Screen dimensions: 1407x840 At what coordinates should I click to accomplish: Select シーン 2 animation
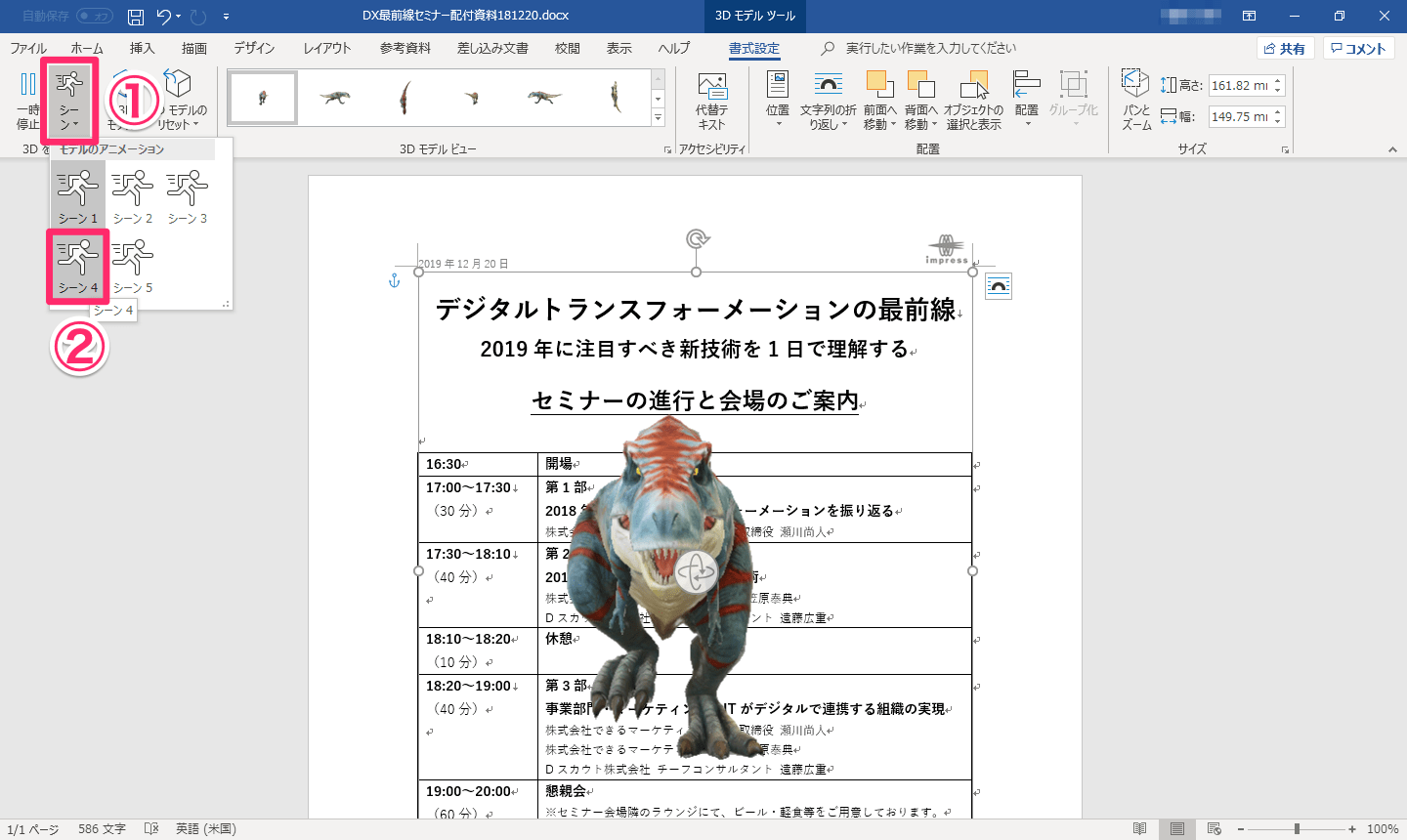coord(133,195)
